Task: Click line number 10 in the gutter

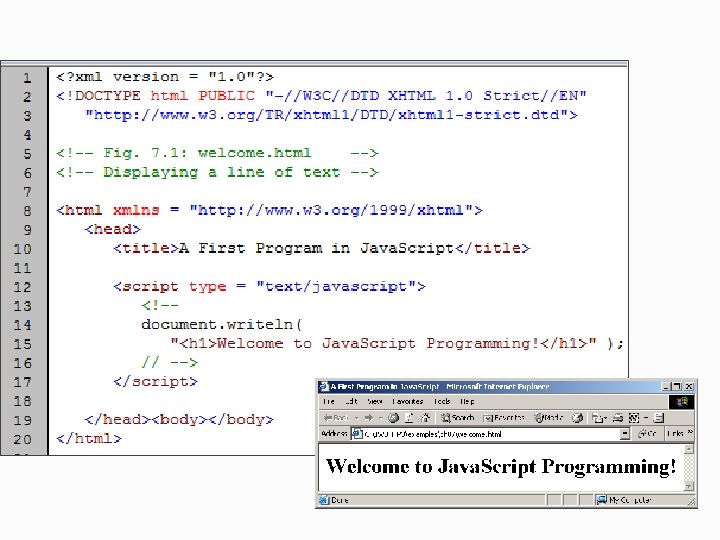Action: 22,249
